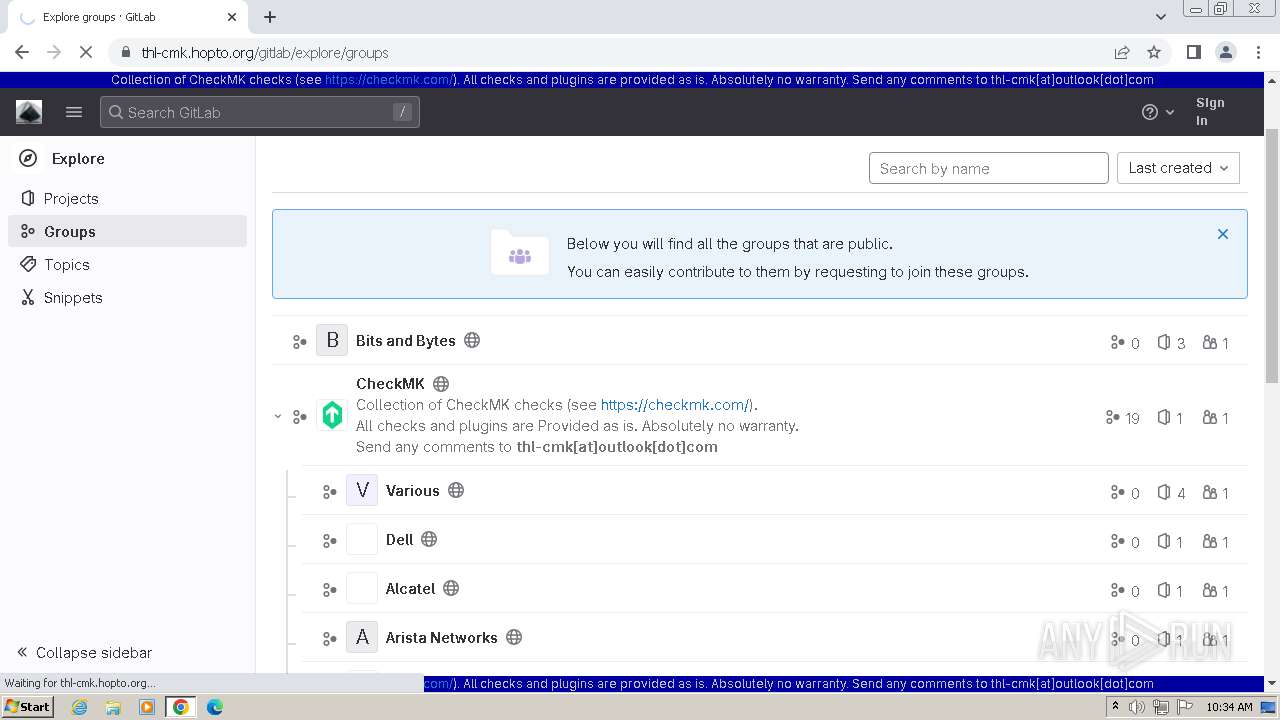Toggle the browser side panel

coord(1193,52)
